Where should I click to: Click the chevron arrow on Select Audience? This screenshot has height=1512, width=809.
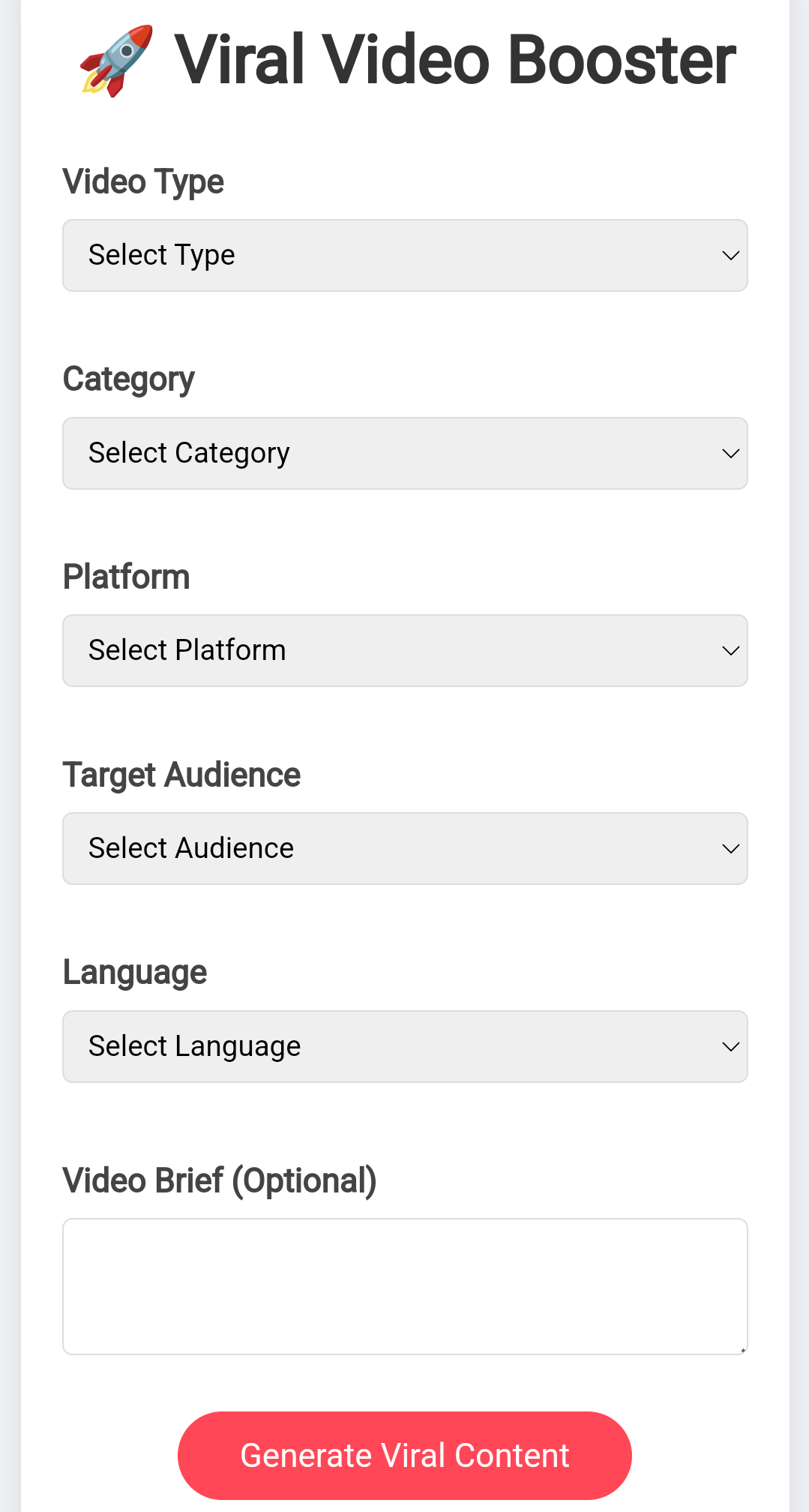730,849
